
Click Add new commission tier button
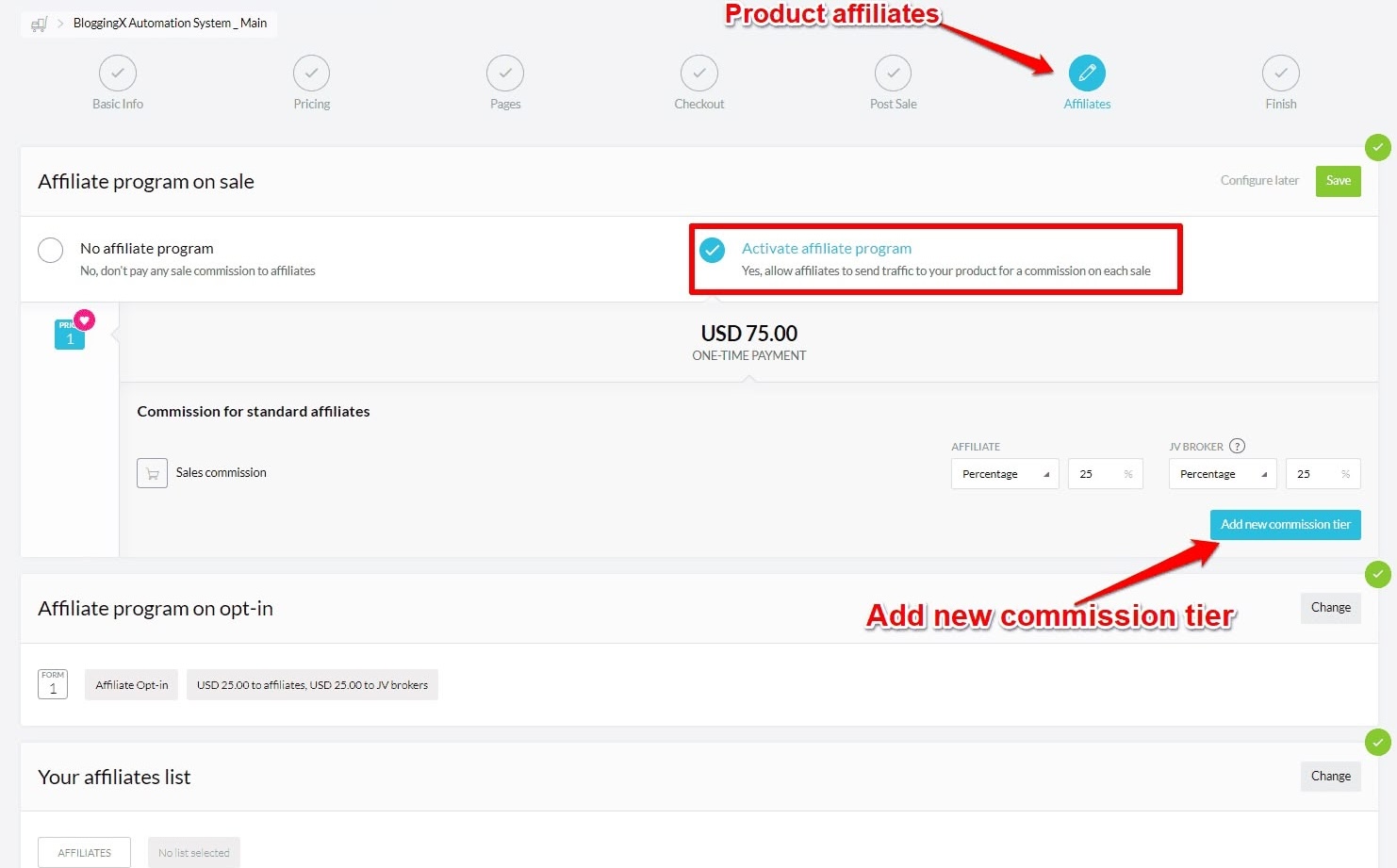[1286, 525]
